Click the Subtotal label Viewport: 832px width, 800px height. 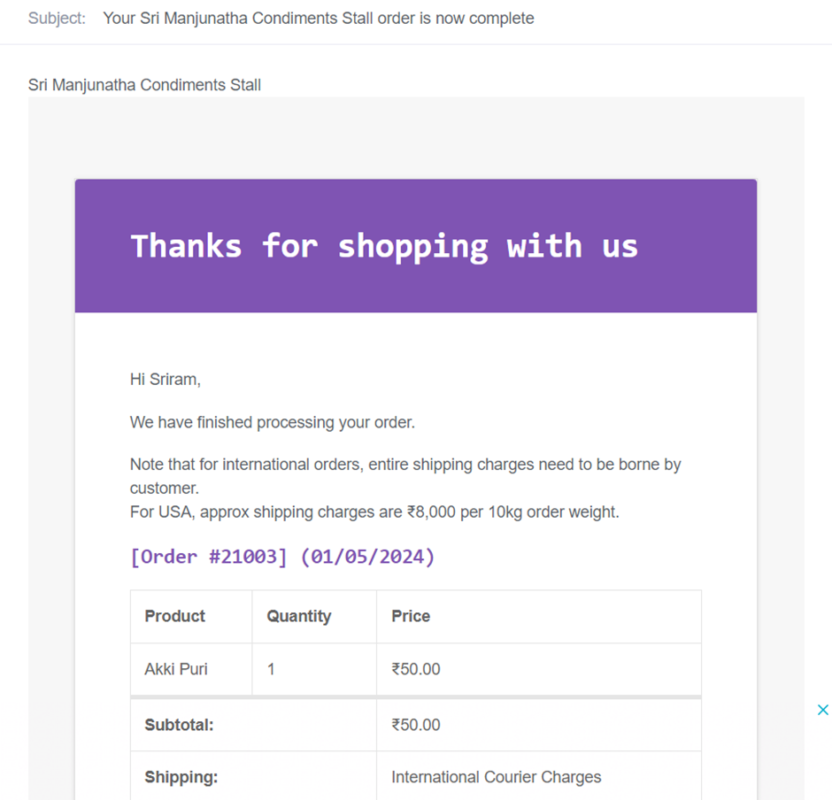click(x=179, y=725)
